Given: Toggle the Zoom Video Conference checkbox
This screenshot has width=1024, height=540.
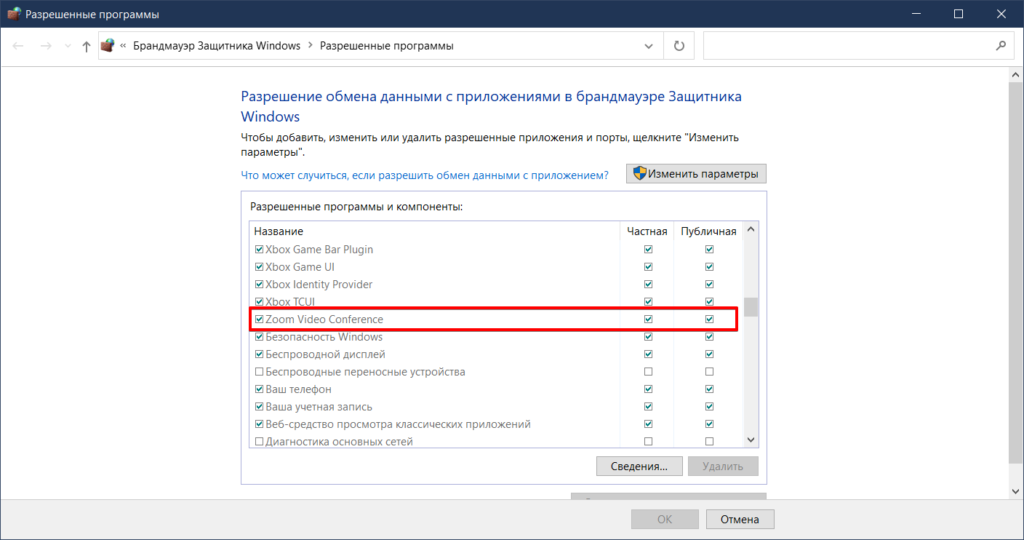Looking at the screenshot, I should tap(260, 320).
